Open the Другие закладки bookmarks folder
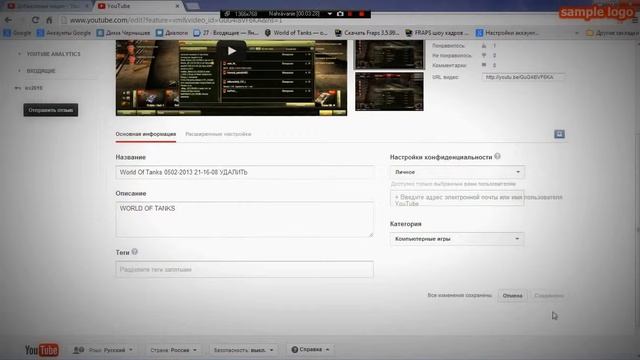This screenshot has height=360, width=640. pos(613,33)
